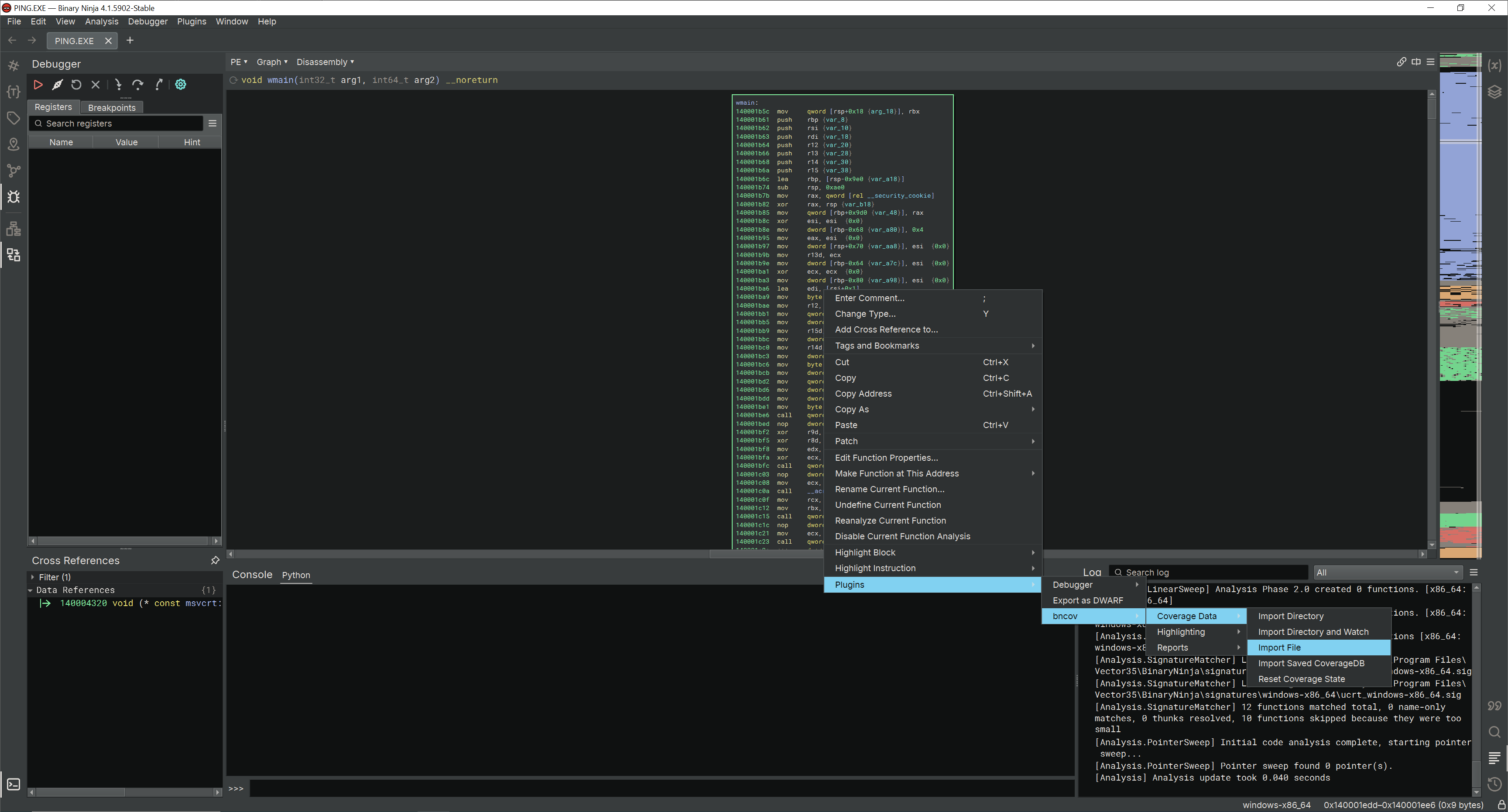The height and width of the screenshot is (812, 1508).
Task: Select Import File from bncov menu
Action: [1280, 647]
